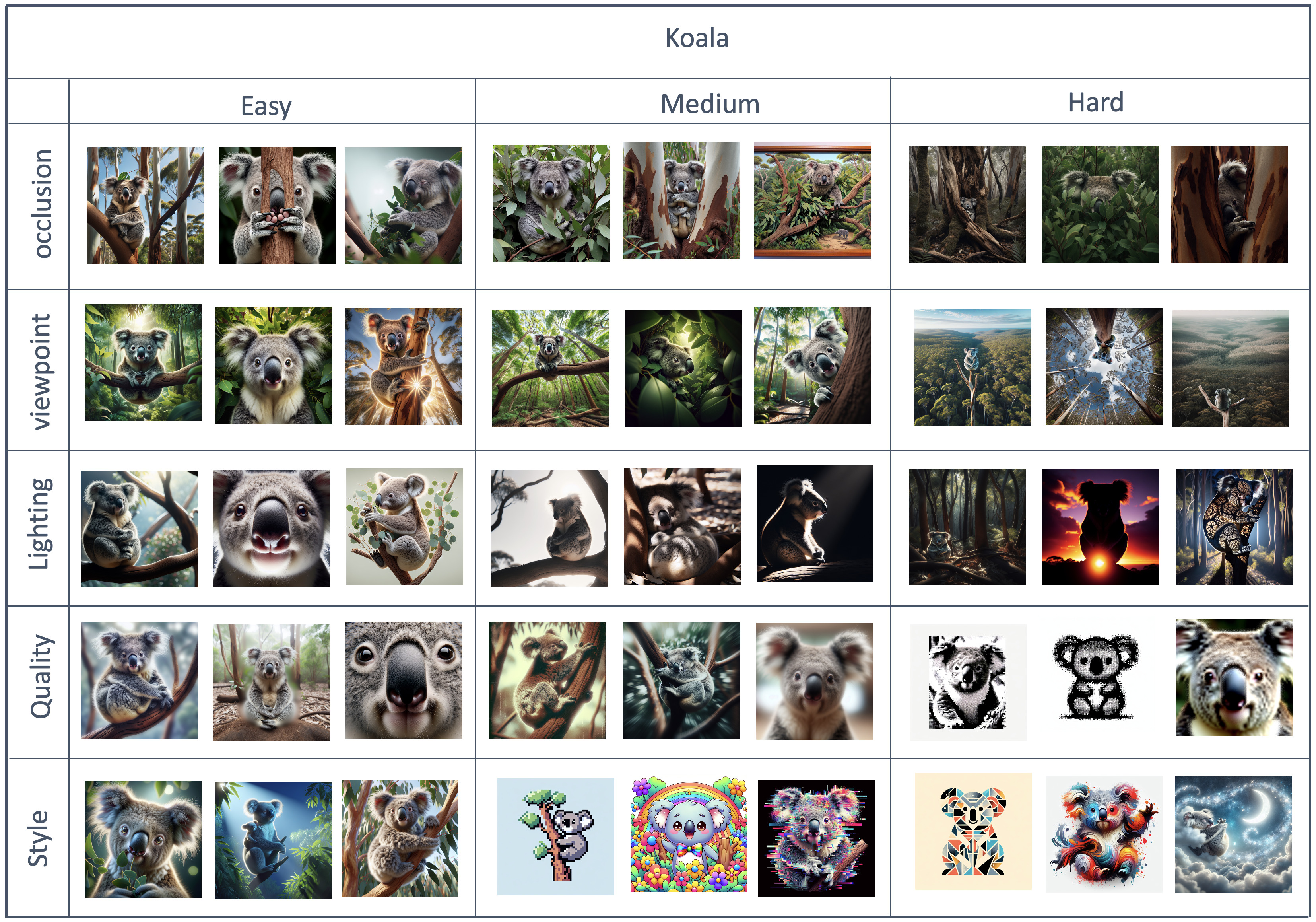The image size is (1316, 922).
Task: Select the rainbow cartoon koala image
Action: tap(689, 835)
